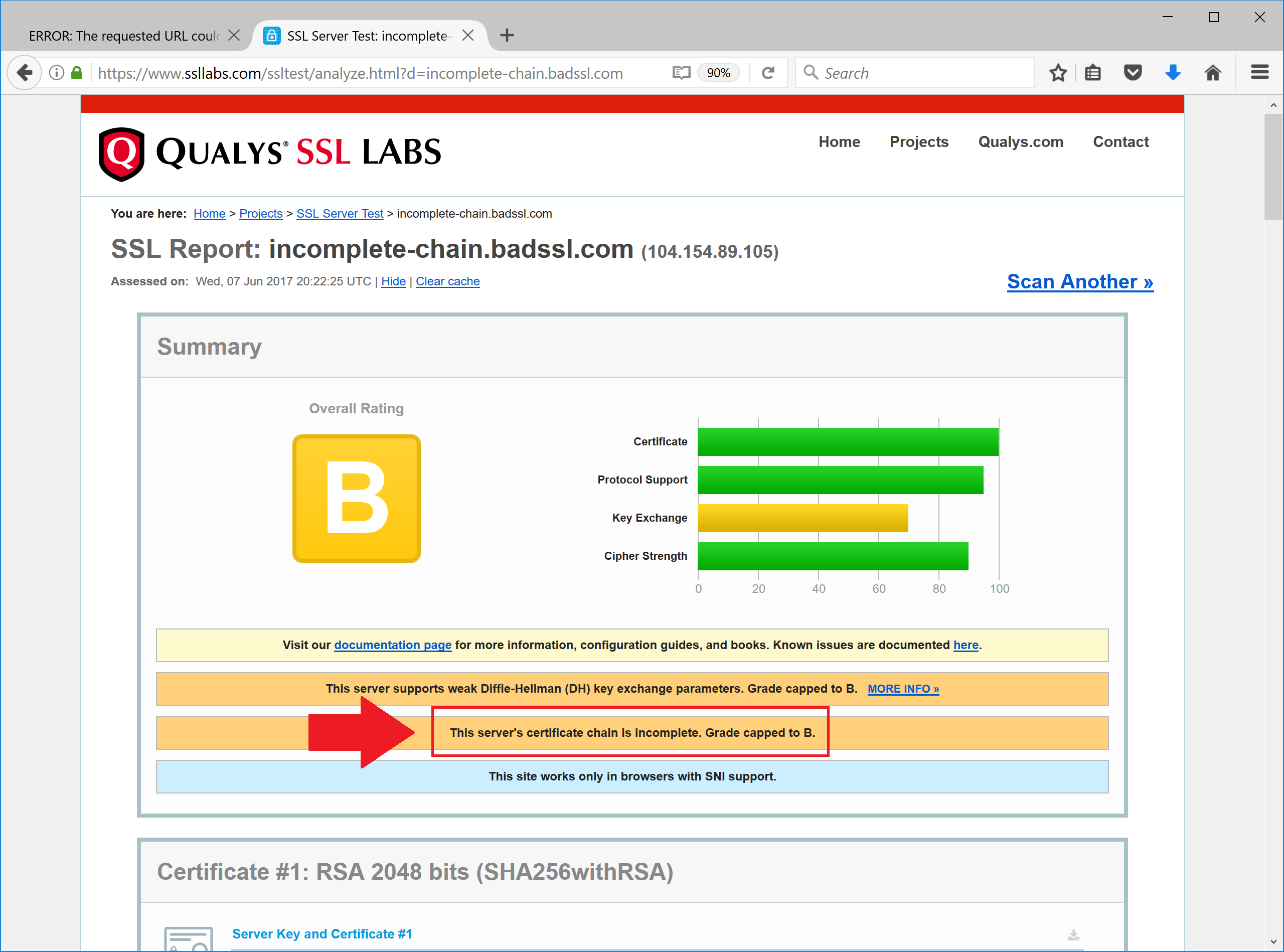This screenshot has width=1284, height=952.
Task: Click the vertical scrollbar thumb
Action: pyautogui.click(x=1273, y=167)
